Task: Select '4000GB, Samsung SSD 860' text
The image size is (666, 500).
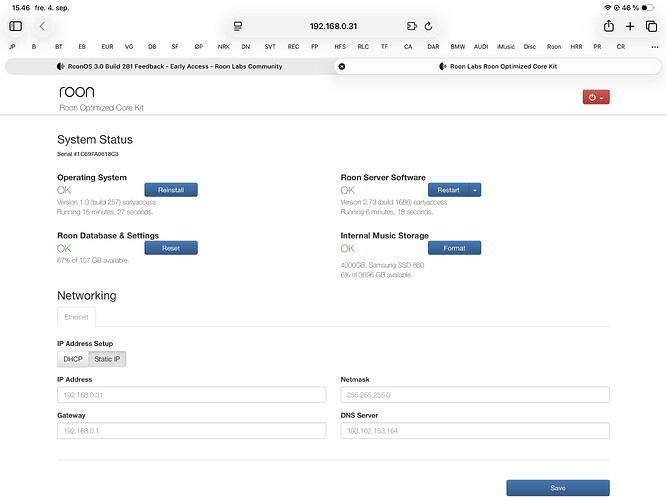Action: pos(382,265)
